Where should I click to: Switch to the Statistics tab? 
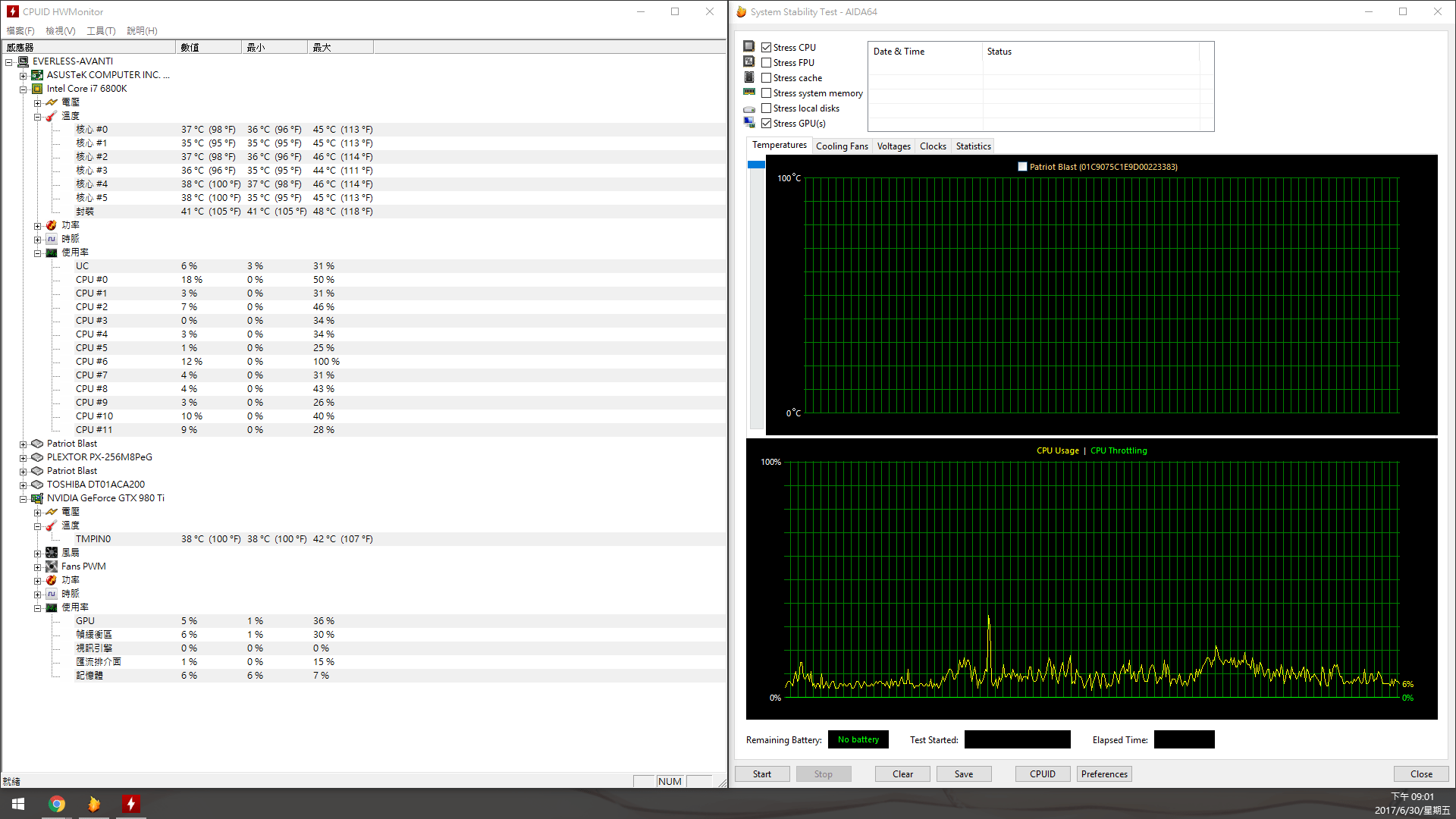[x=973, y=146]
